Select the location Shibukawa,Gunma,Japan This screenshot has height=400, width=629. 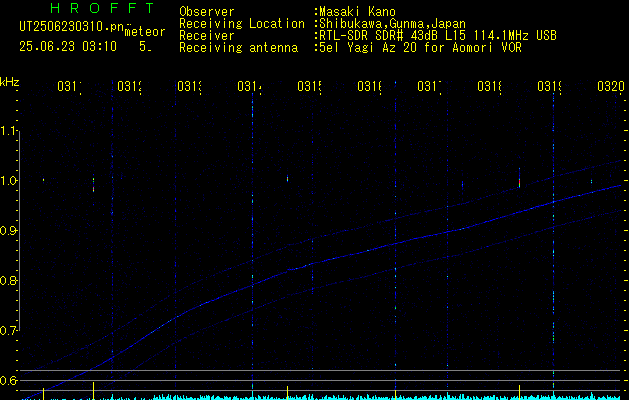[x=392, y=24]
